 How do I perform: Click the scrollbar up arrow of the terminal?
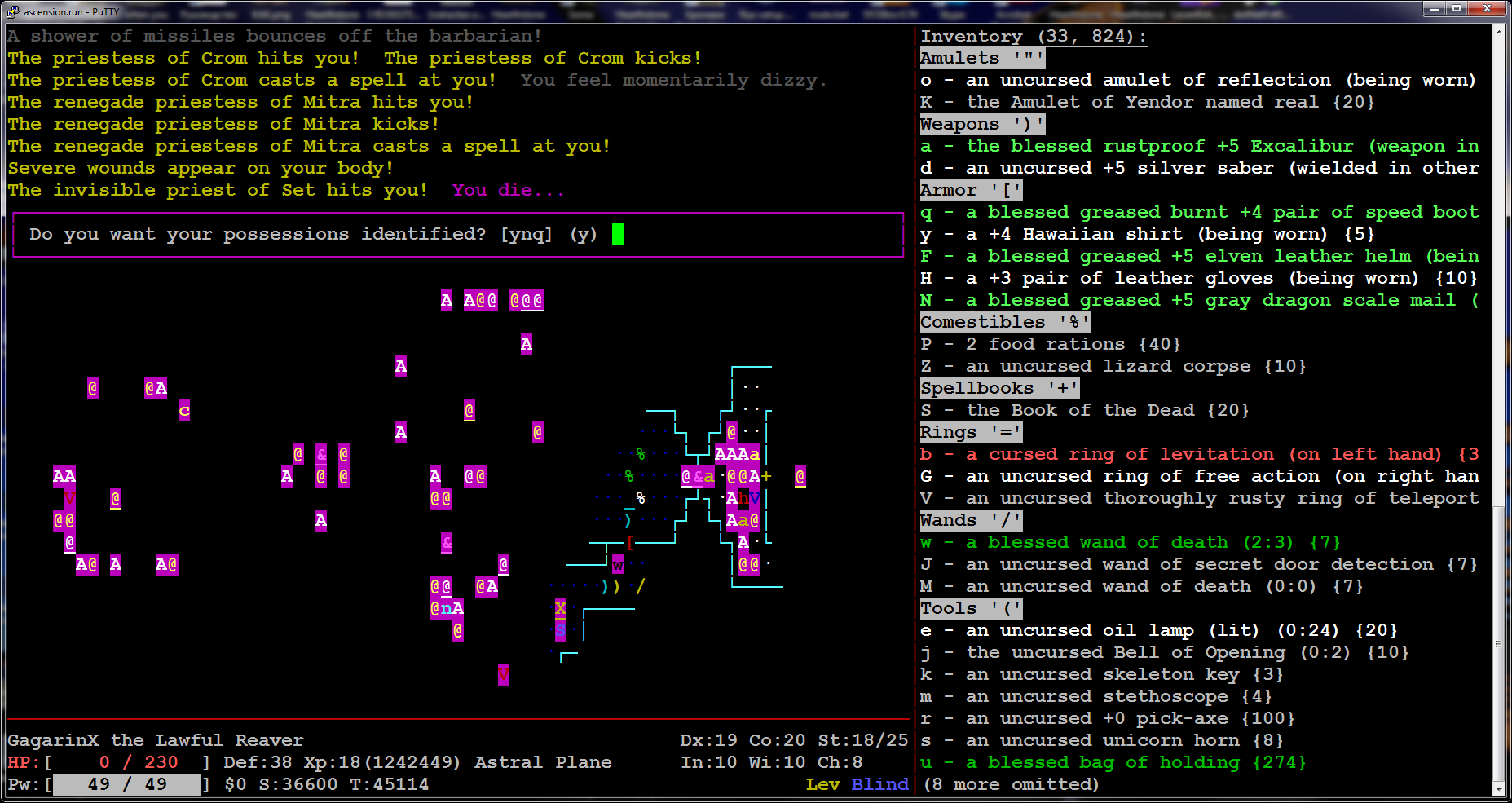[x=1498, y=32]
